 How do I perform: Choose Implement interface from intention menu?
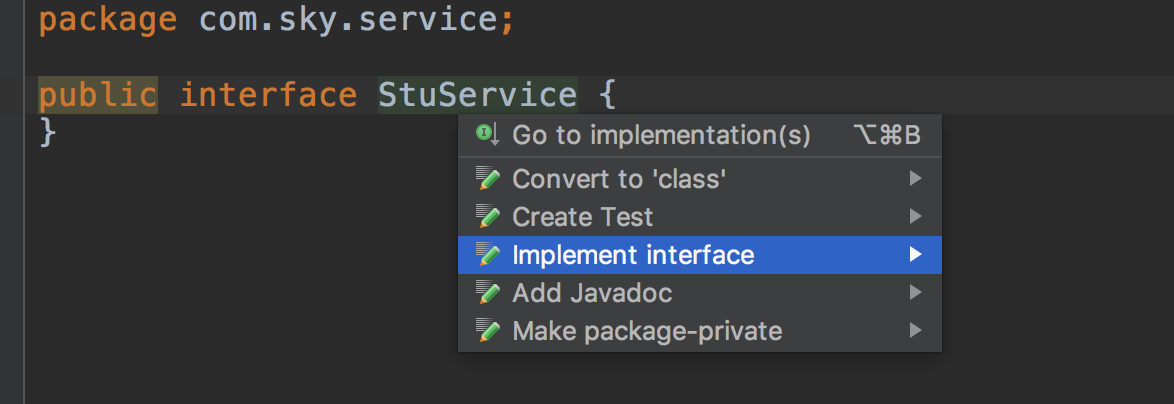[700, 255]
